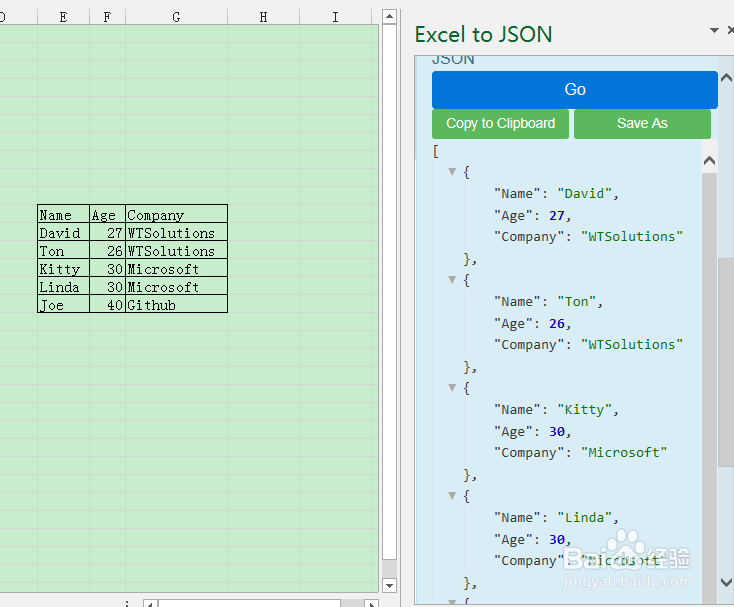Click the "David" value in JSON output
This screenshot has height=607, width=734.
[x=584, y=193]
